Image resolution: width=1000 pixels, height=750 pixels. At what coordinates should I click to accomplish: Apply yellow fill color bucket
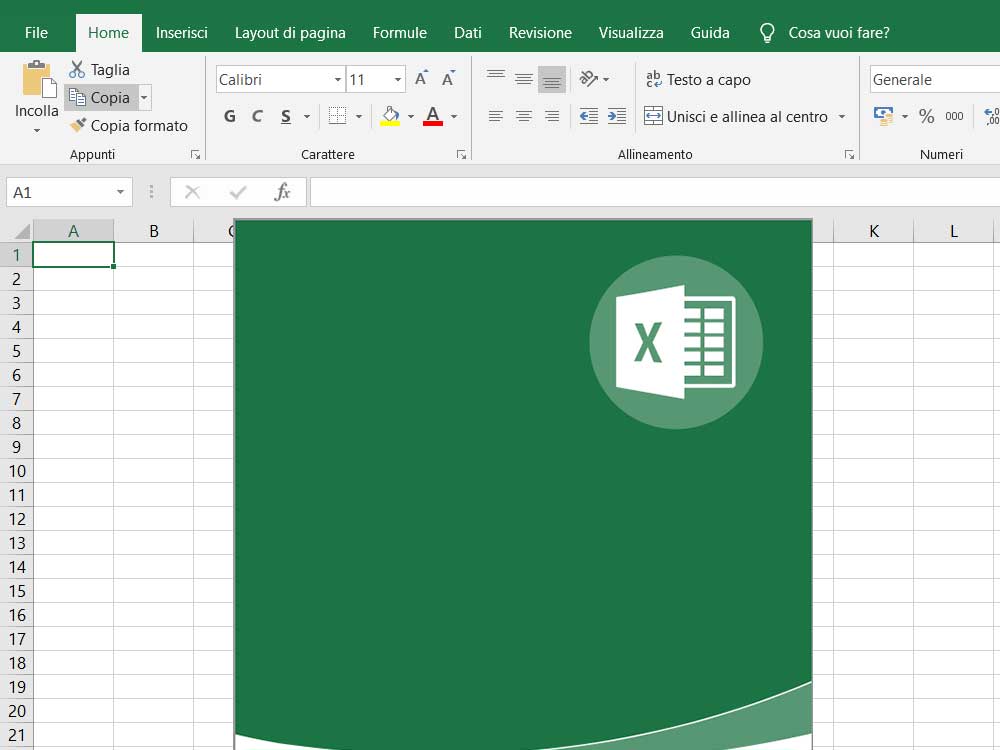tap(390, 116)
